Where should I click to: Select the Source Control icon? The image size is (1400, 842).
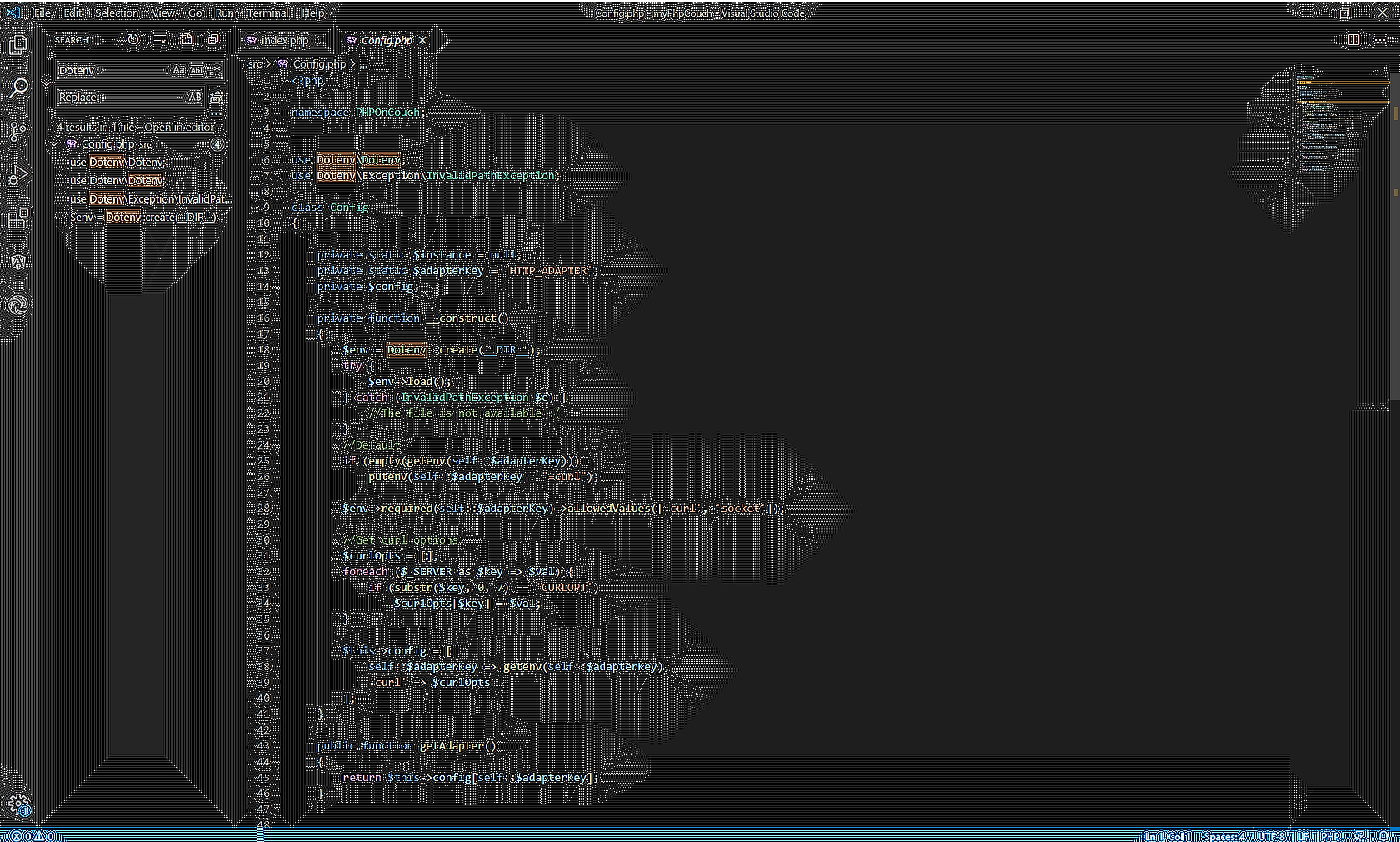pyautogui.click(x=17, y=130)
